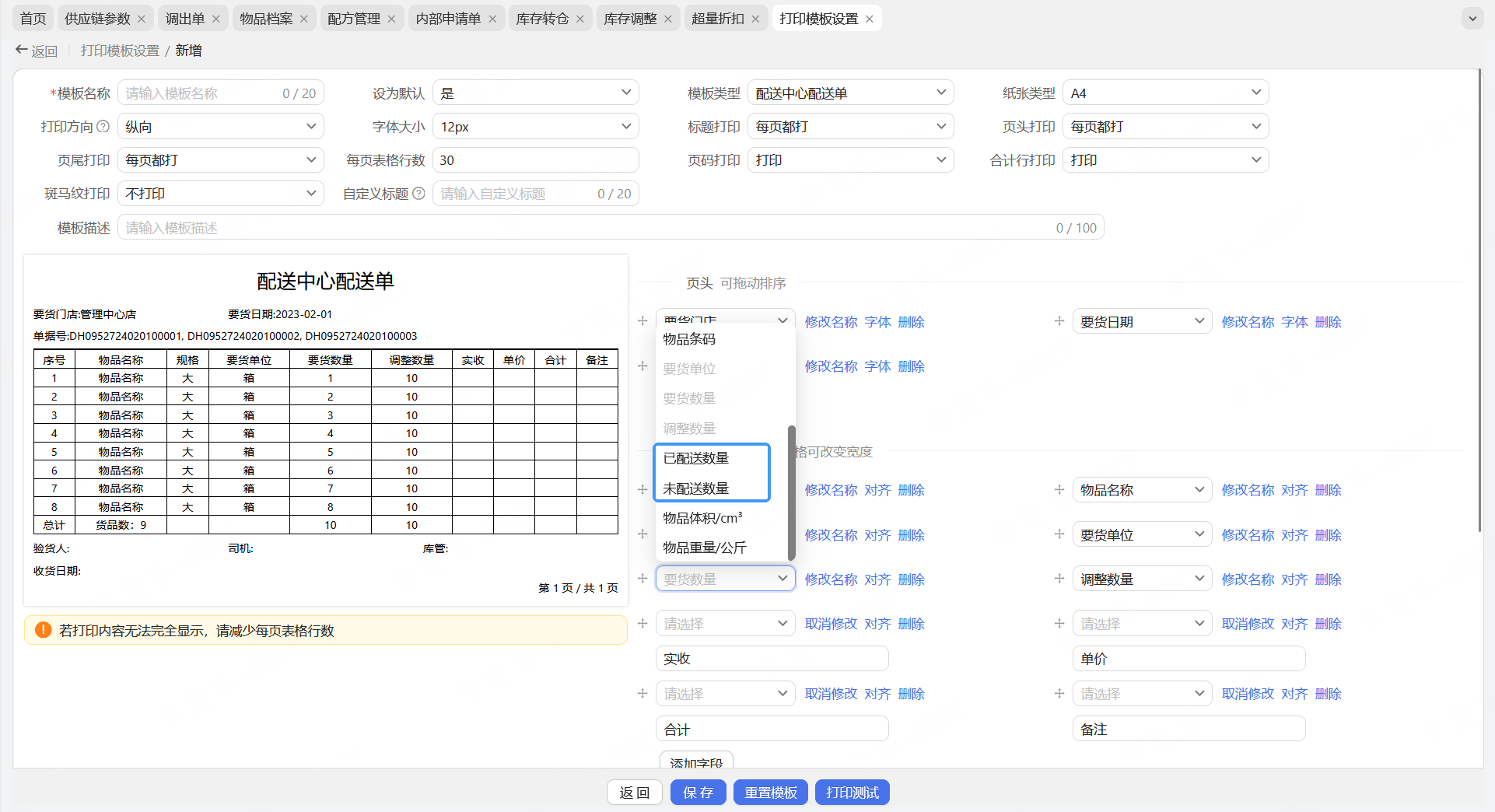Screen dimensions: 1495x812
Task: Click the drag handle beside 物品名称 field
Action: pos(1059,490)
